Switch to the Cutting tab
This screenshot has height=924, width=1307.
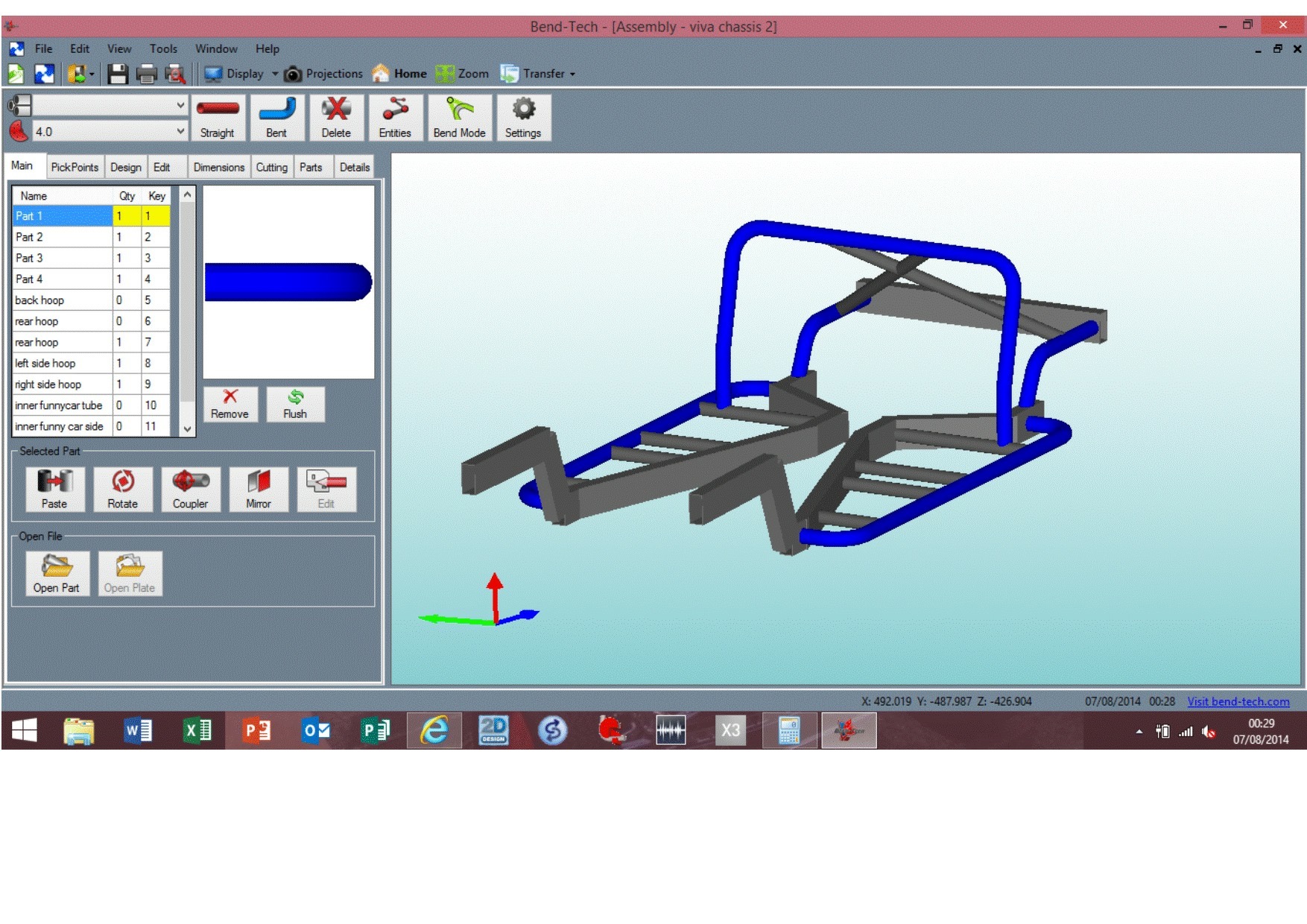(272, 167)
